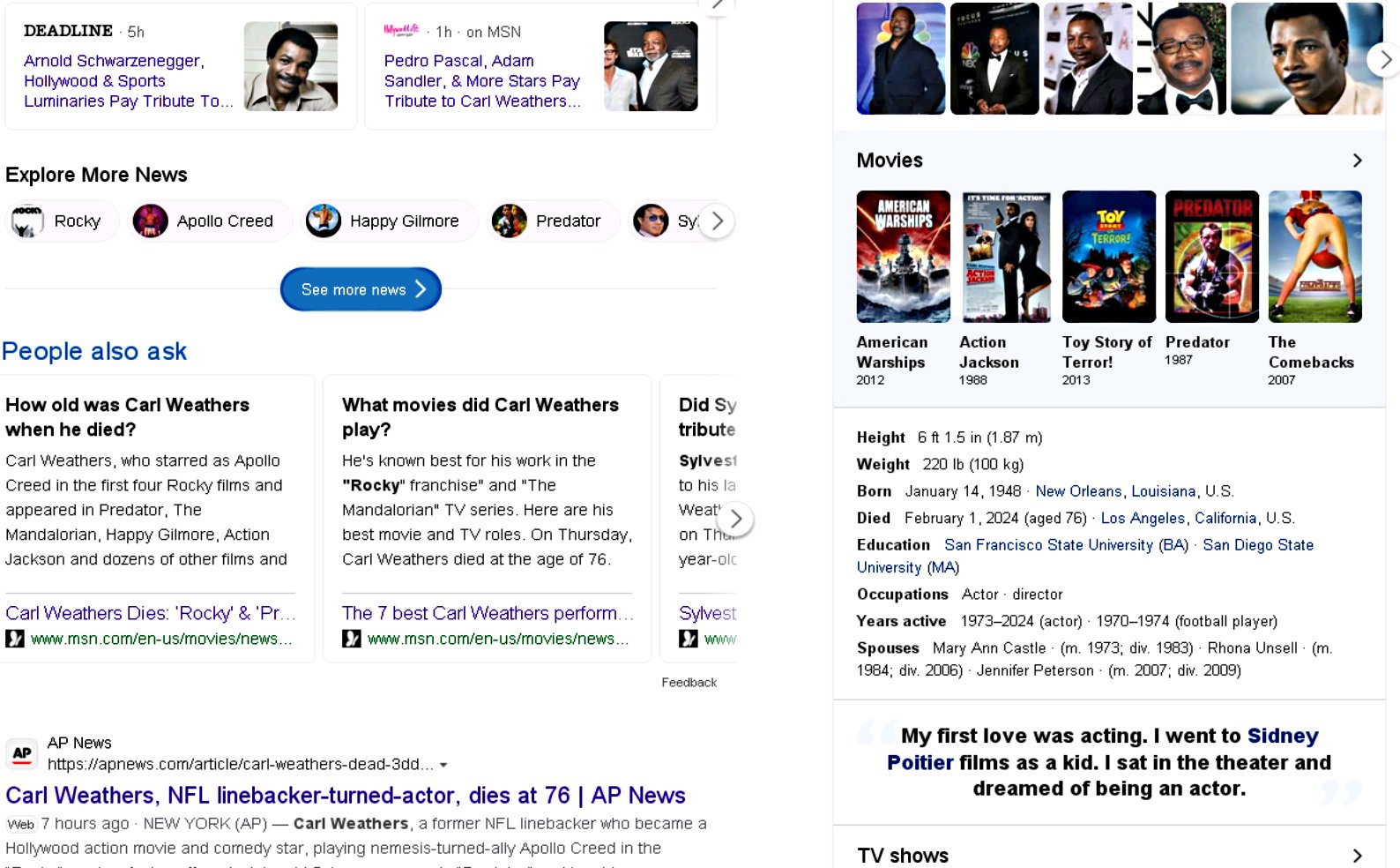Open the first Carl Weathers photo in image strip
The width and height of the screenshot is (1400, 868).
click(x=901, y=58)
